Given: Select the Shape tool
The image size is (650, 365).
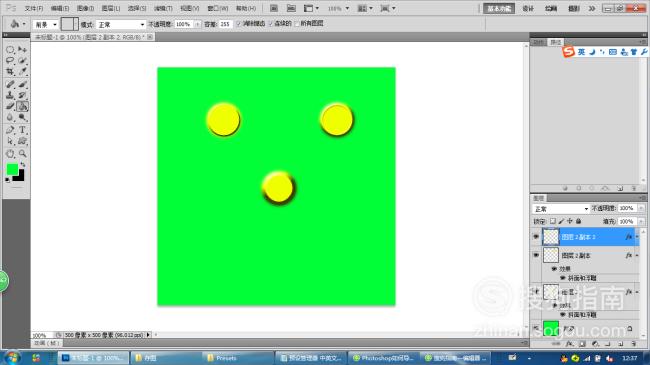Looking at the screenshot, I should (x=22, y=141).
